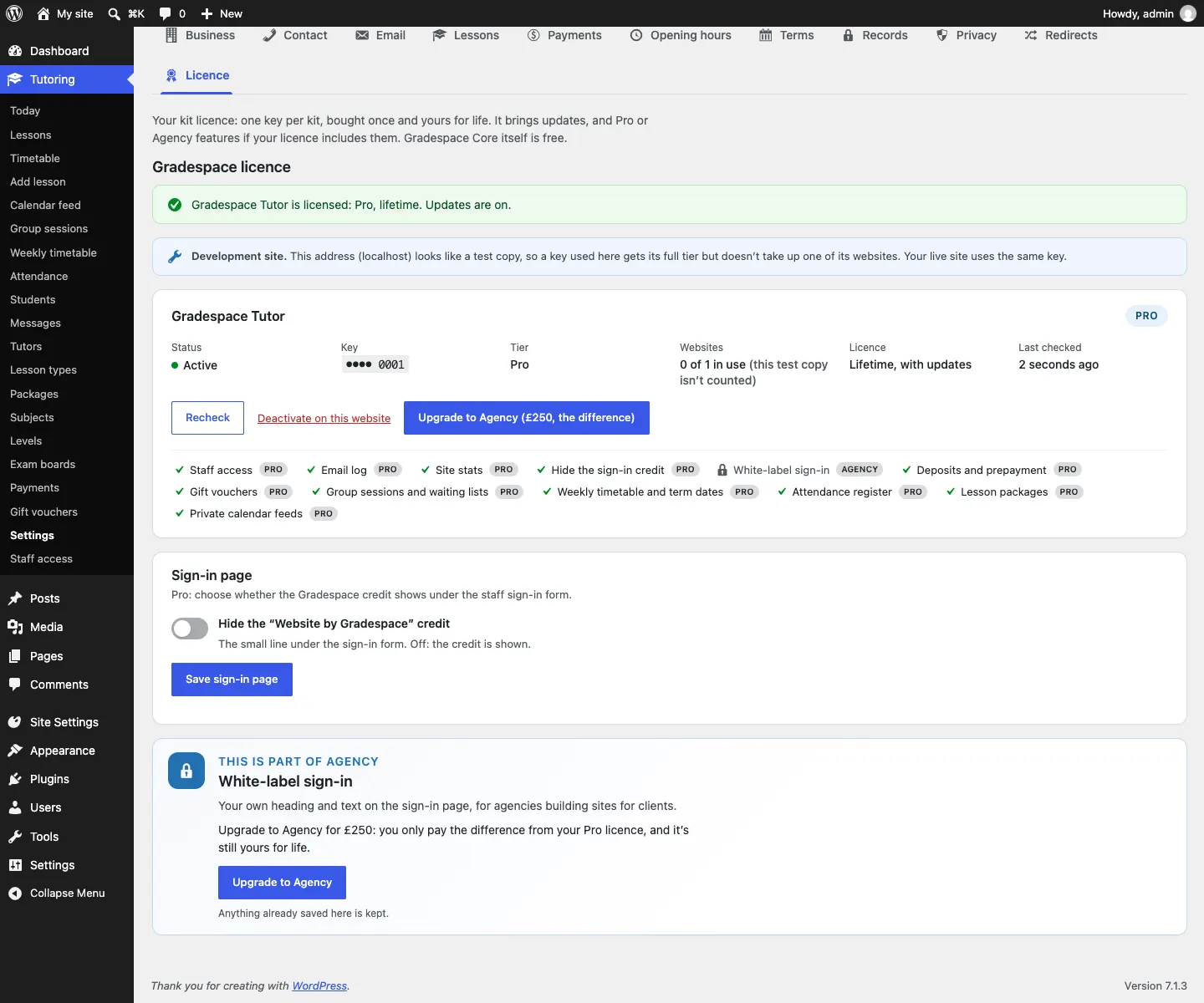The image size is (1204, 1003).
Task: Click the Collapse Menu arrow icon
Action: pyautogui.click(x=15, y=894)
